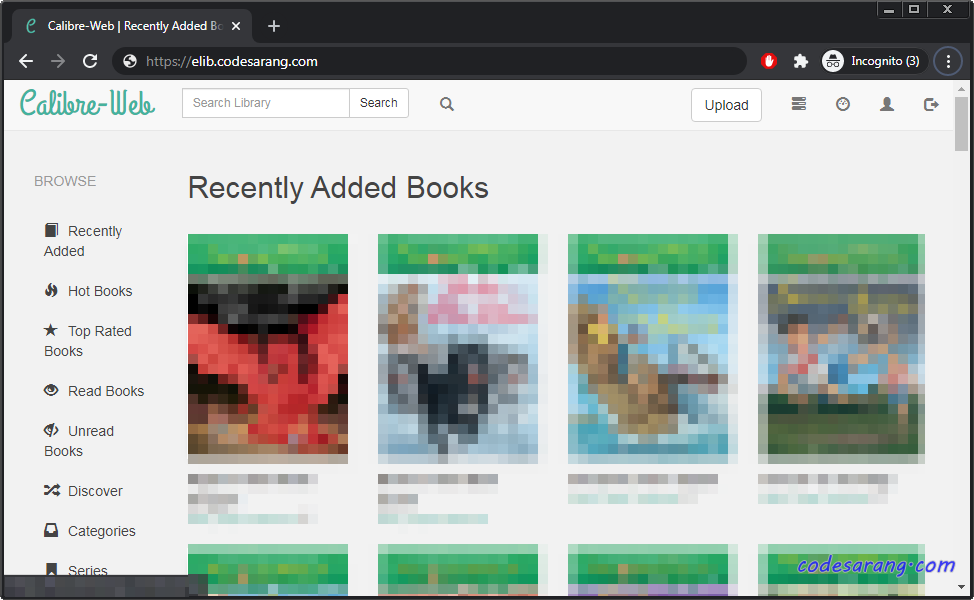Open the third book cover with blue sky
Viewport: 974px width, 600px height.
(648, 349)
